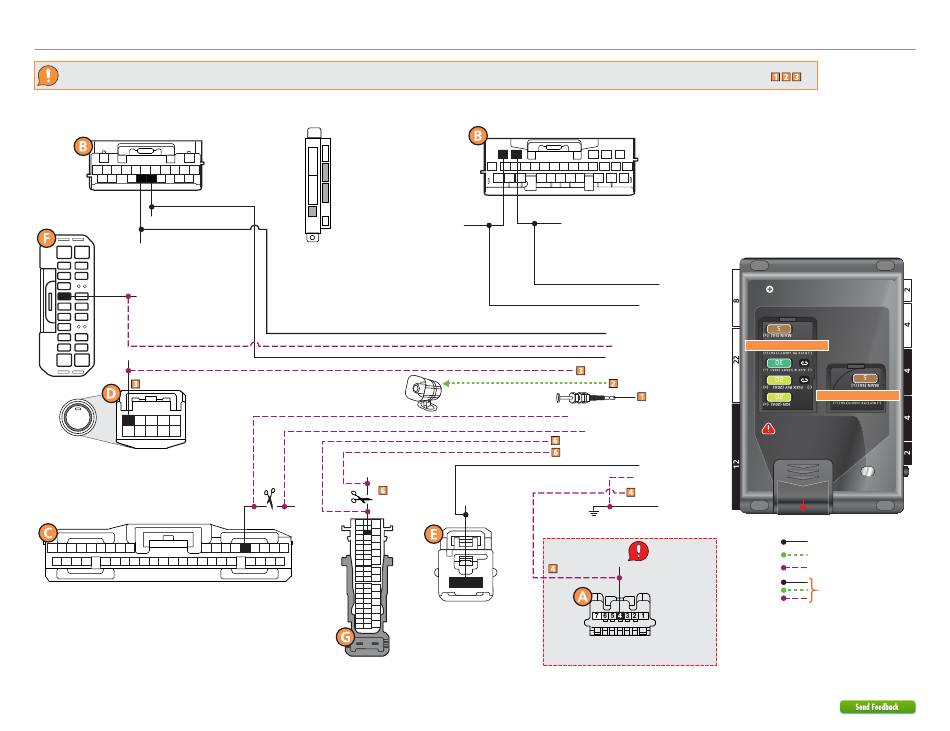The width and height of the screenshot is (950, 731).
Task: Click the red warning triangle on the module
Action: pyautogui.click(x=768, y=429)
